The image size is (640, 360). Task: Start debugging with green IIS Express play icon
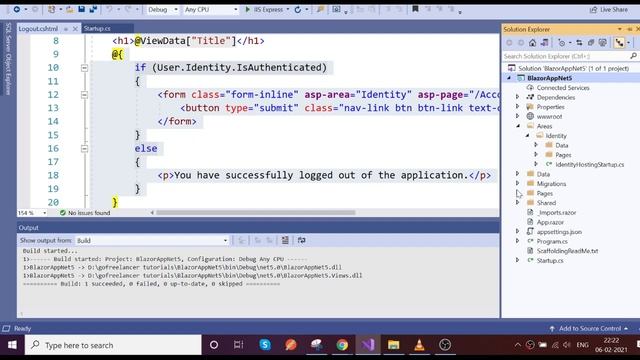coord(247,9)
